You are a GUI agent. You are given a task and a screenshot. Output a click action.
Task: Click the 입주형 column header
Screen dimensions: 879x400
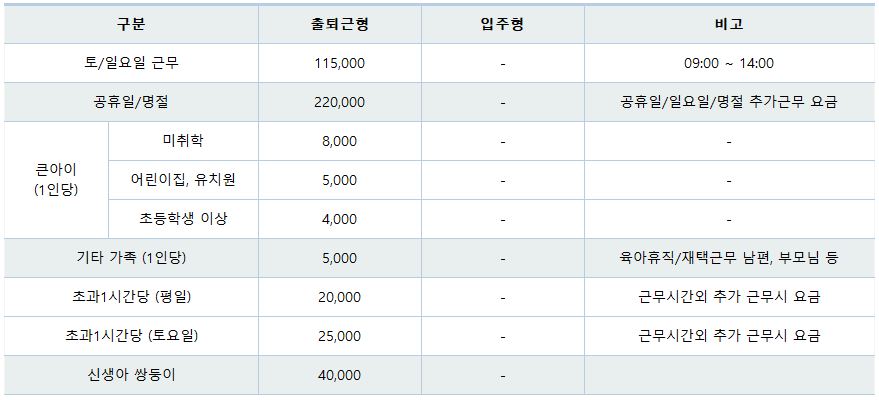pyautogui.click(x=503, y=24)
